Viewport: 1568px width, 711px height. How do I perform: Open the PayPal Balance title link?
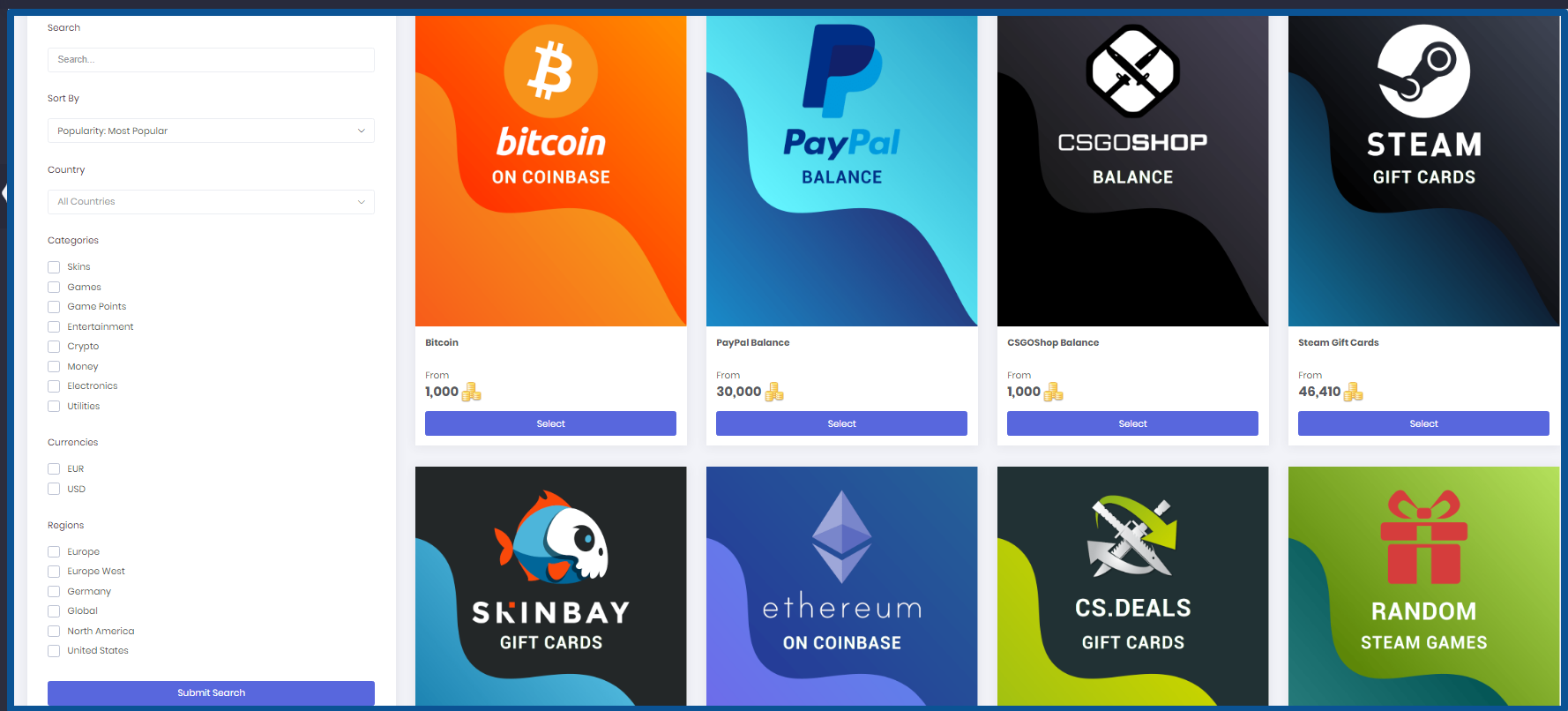click(x=752, y=342)
